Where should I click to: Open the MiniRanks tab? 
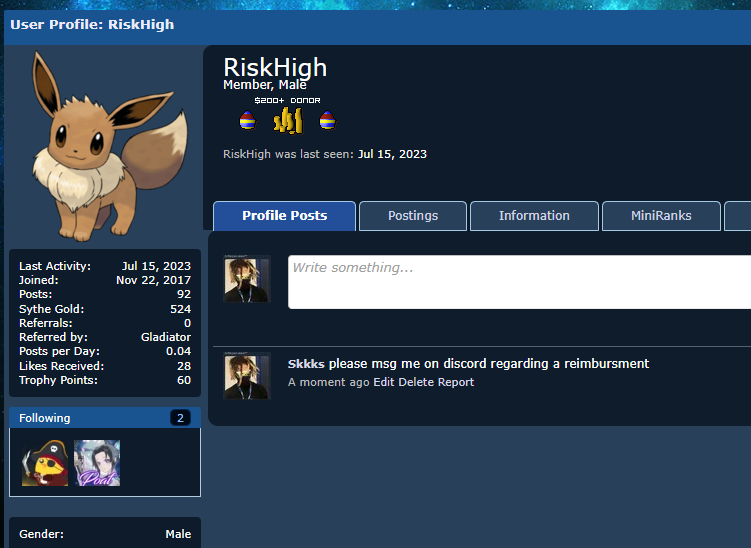point(661,216)
